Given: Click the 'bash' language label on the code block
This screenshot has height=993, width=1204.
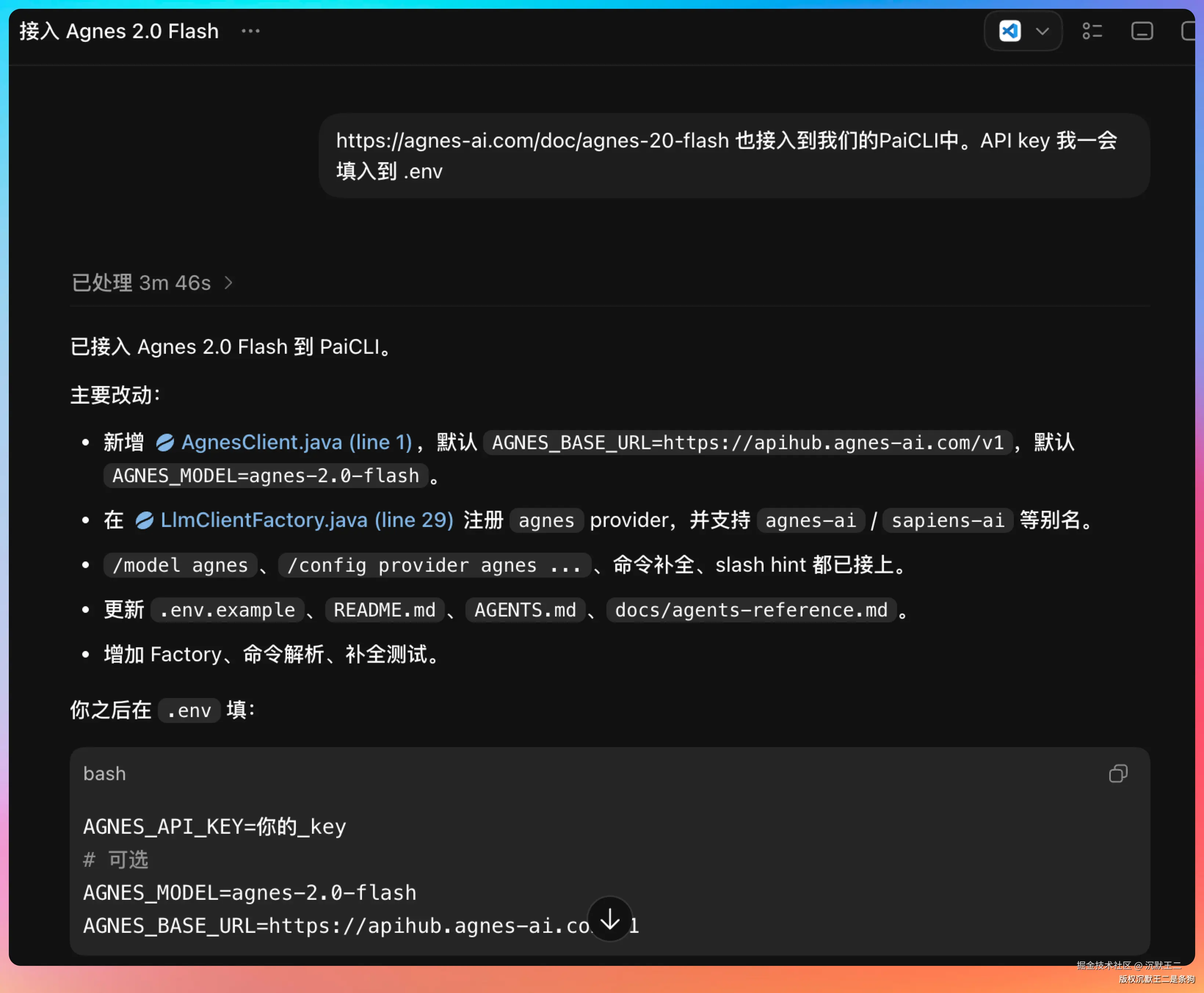Looking at the screenshot, I should click(x=105, y=774).
